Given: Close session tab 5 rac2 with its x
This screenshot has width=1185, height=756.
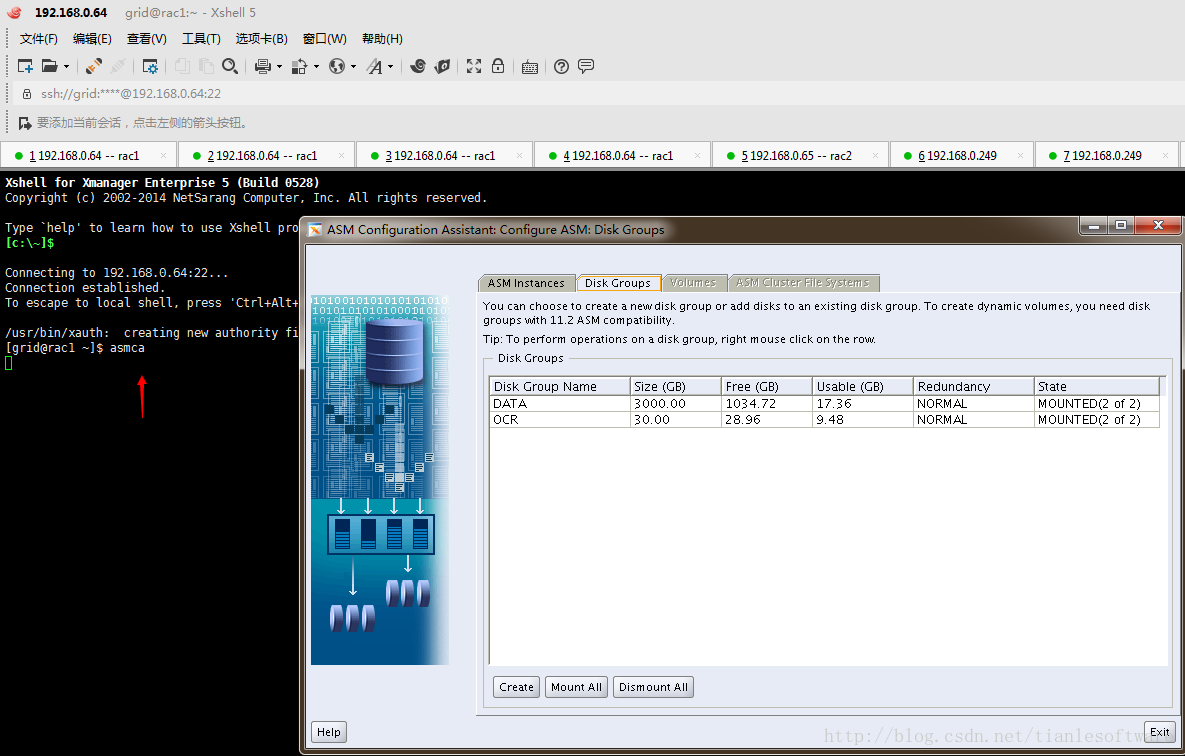Looking at the screenshot, I should [x=875, y=156].
